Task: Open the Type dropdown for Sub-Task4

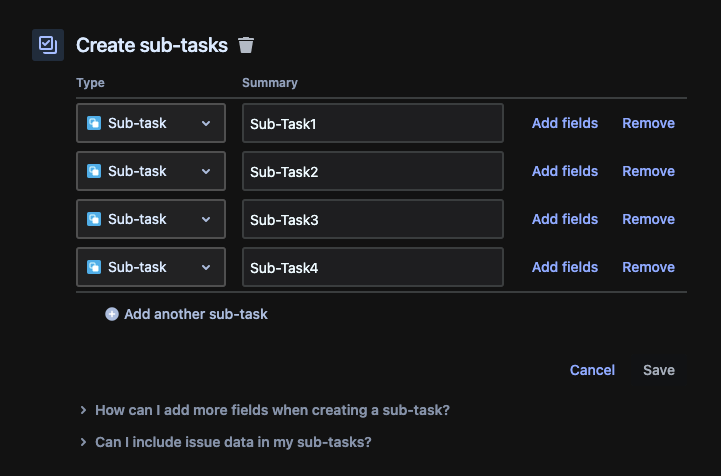Action: 150,267
